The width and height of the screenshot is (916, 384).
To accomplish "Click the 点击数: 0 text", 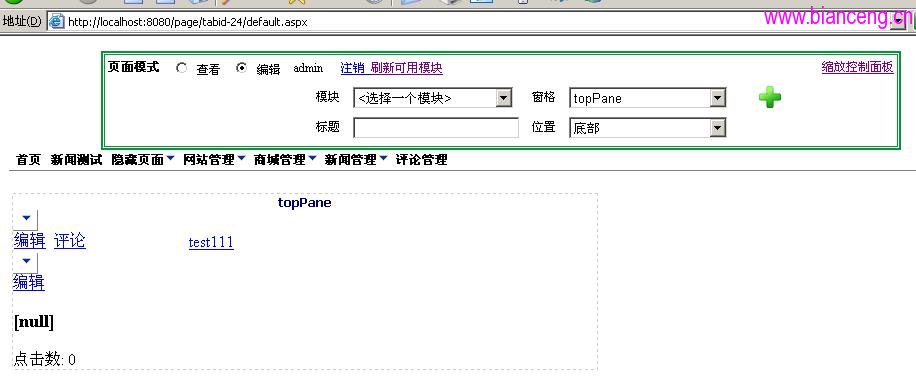I will [44, 359].
